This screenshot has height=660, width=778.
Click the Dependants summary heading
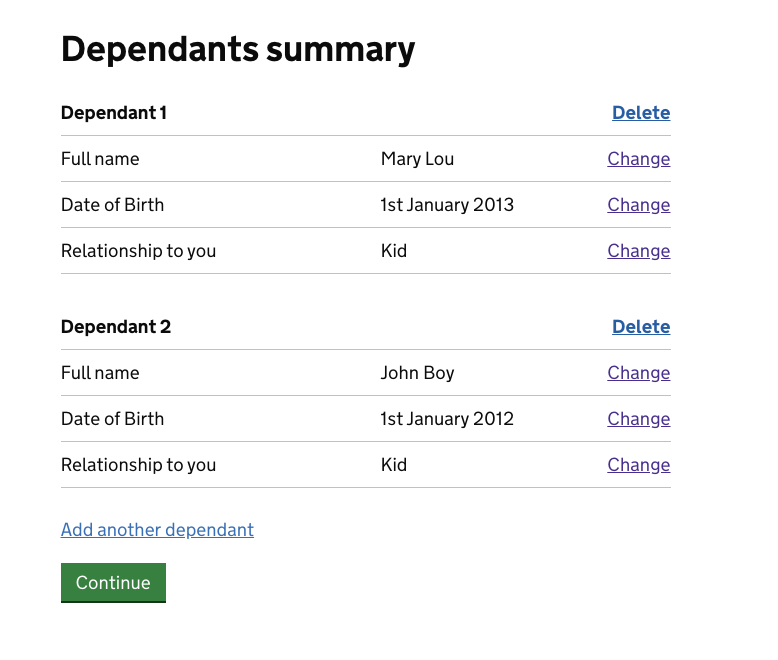pos(238,49)
